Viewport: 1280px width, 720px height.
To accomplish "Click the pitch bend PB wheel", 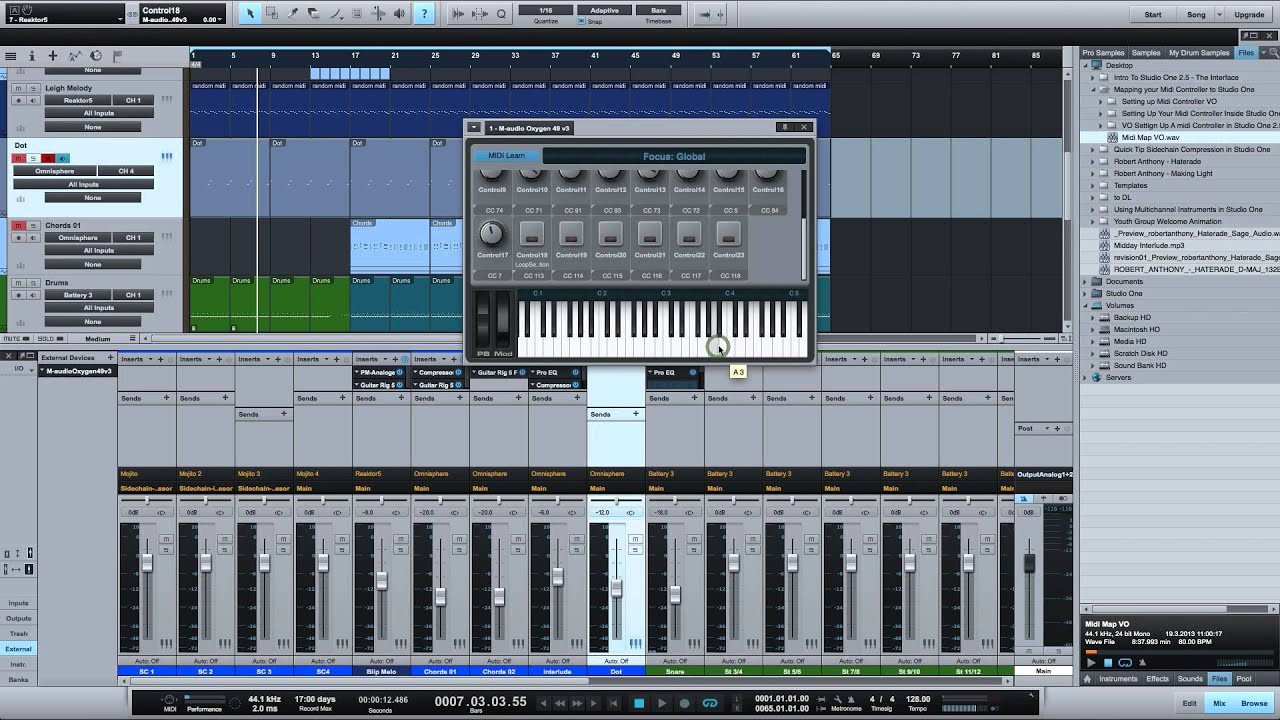I will point(483,320).
